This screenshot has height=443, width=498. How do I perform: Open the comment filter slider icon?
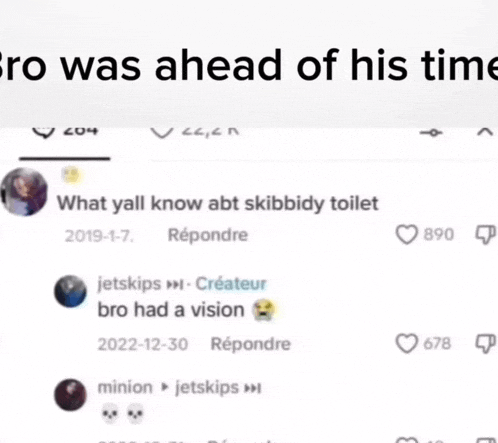coord(431,132)
